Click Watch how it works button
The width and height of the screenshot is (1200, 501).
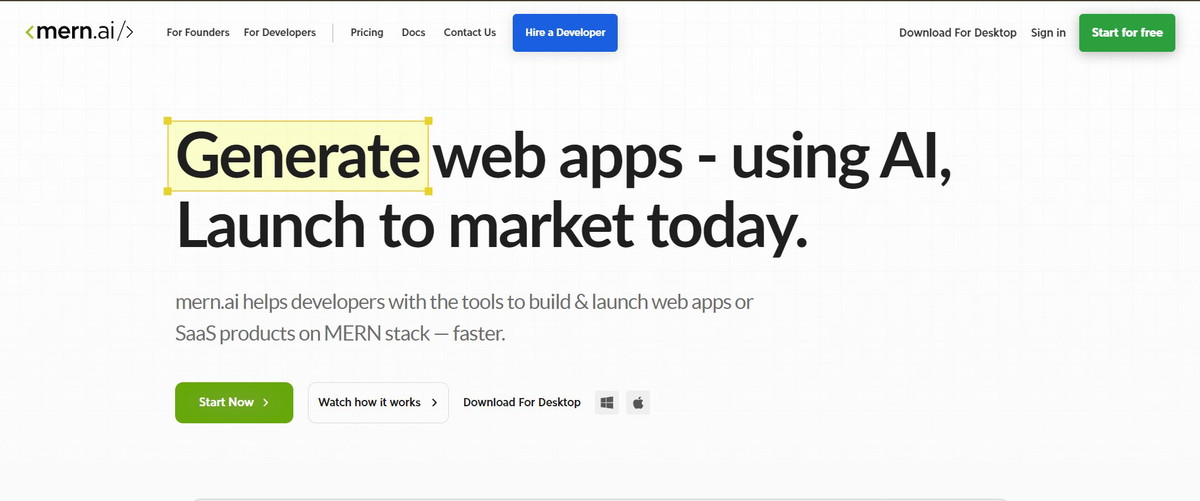pos(378,402)
